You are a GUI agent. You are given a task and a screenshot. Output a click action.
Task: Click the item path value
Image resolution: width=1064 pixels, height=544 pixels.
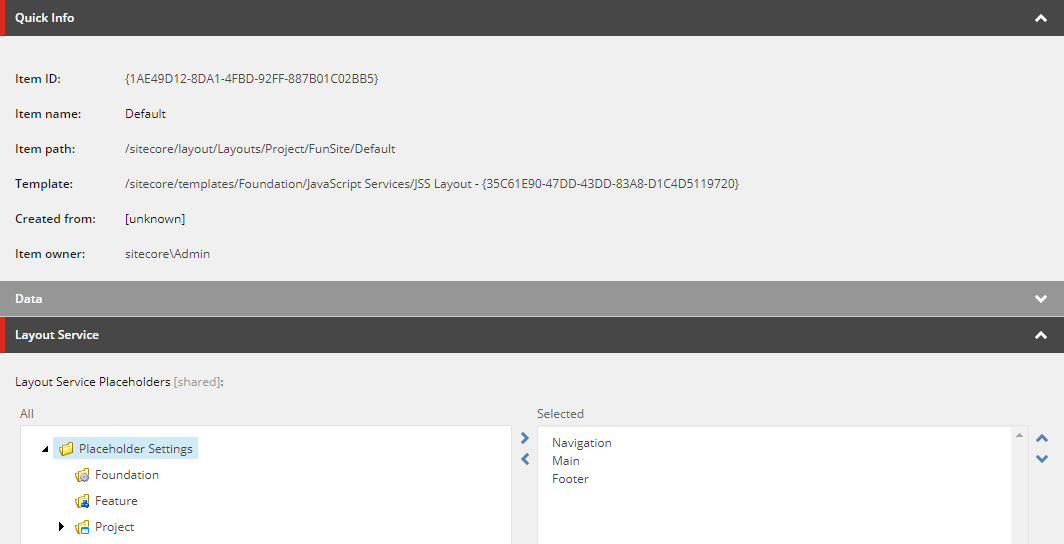pos(260,149)
